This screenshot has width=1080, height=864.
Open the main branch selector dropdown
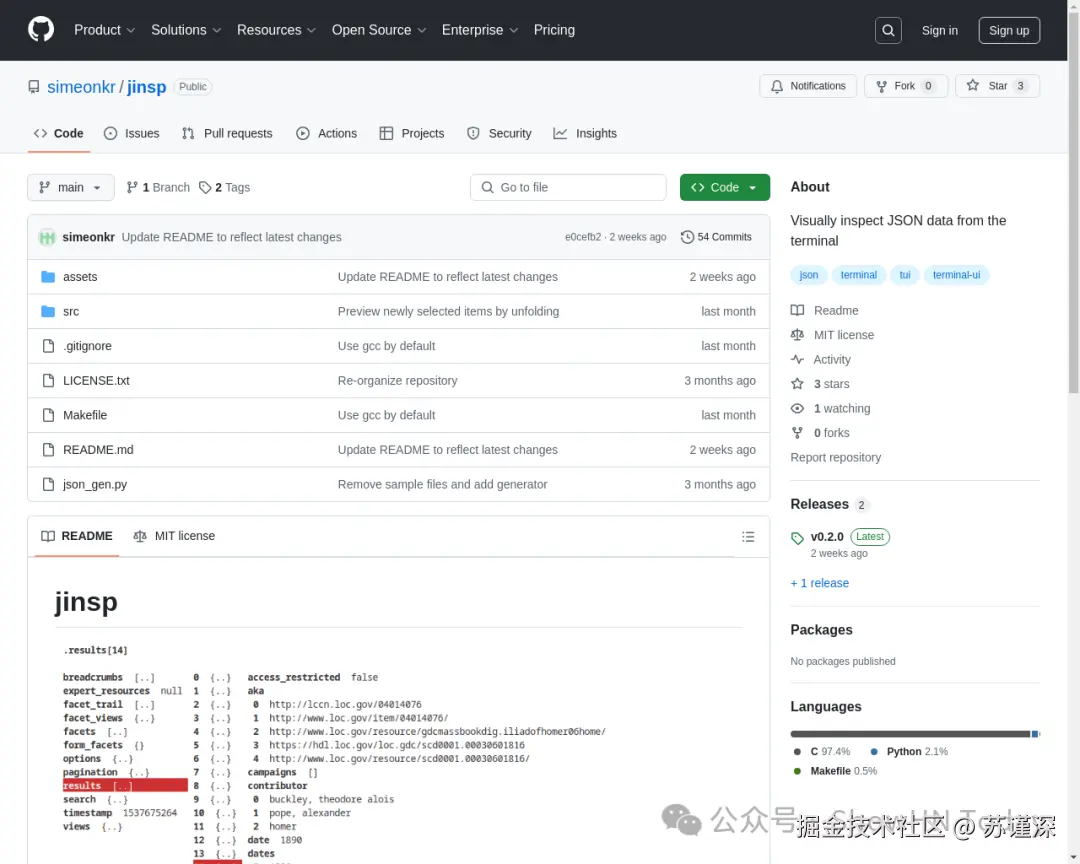[71, 187]
